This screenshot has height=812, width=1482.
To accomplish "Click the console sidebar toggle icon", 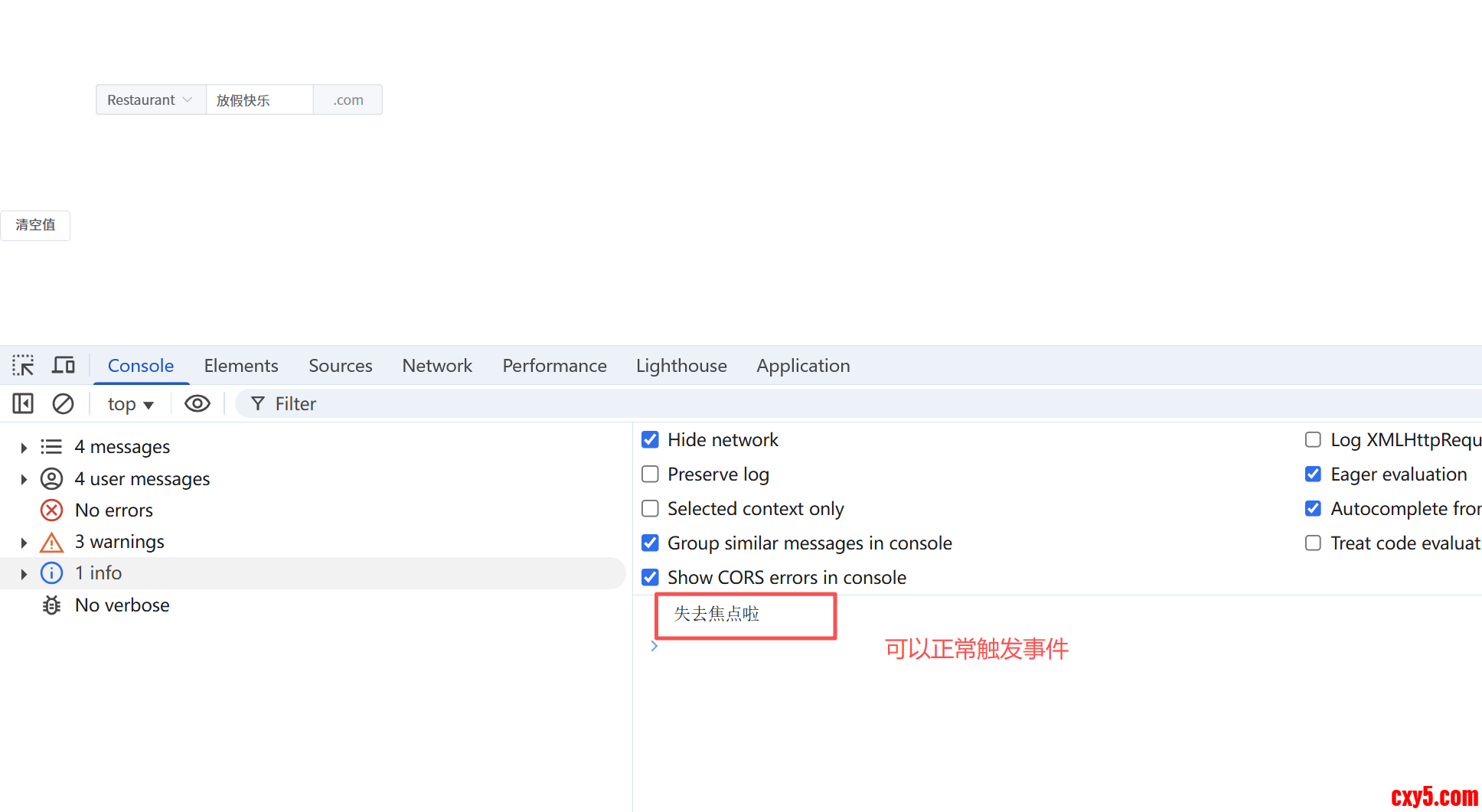I will click(23, 403).
